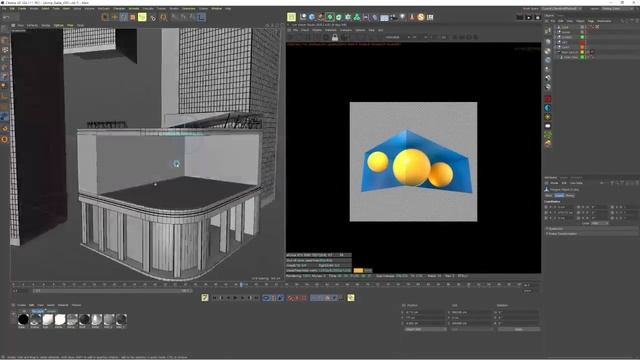Toggle the X axis lock in top toolbar

click(x=174, y=17)
